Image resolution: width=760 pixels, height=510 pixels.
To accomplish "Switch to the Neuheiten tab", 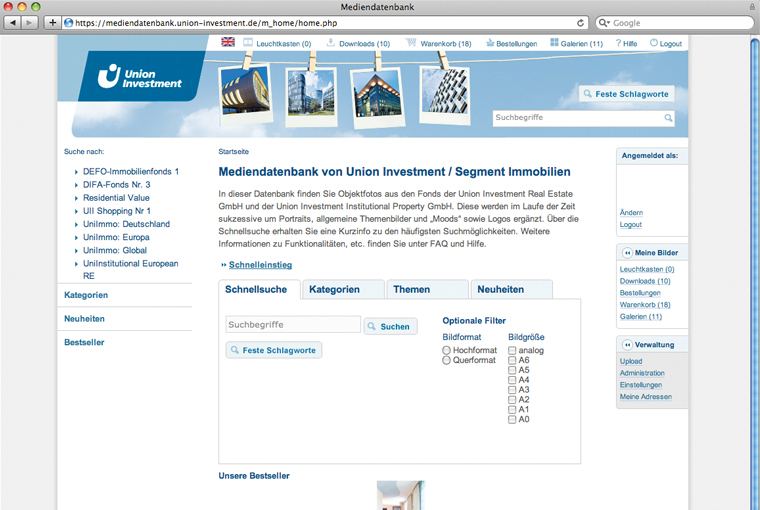I will click(x=500, y=289).
